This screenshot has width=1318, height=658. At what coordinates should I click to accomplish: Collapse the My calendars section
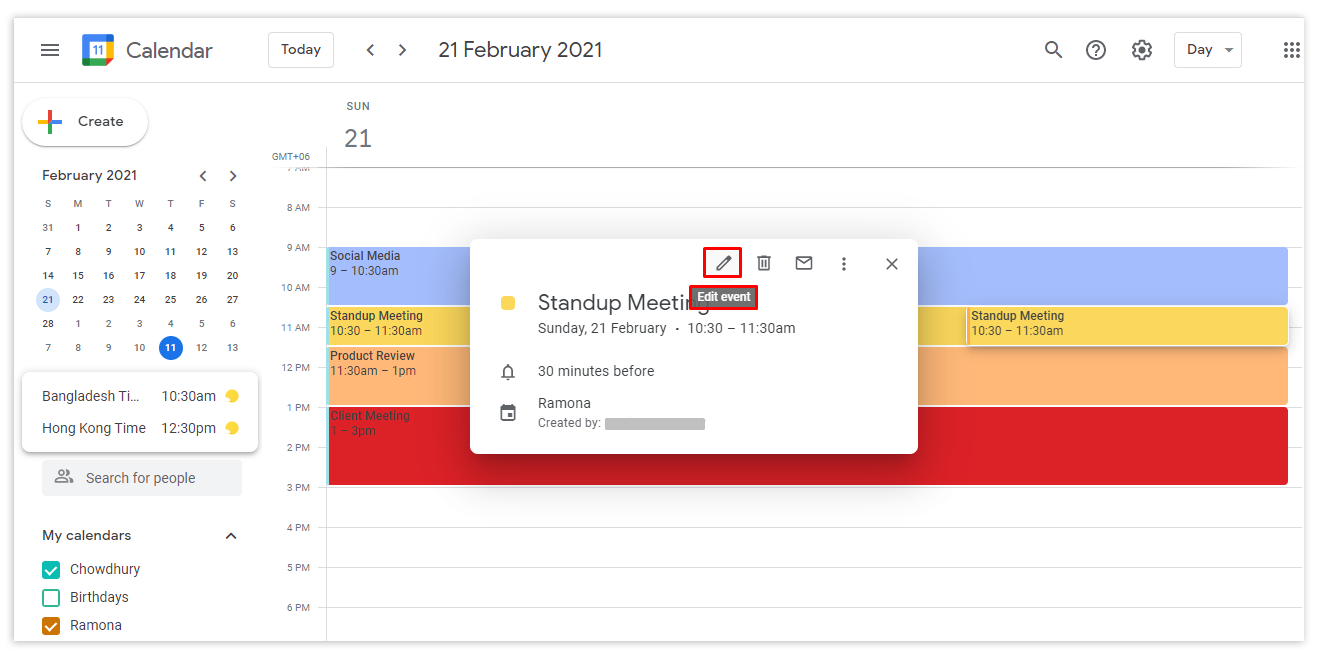pos(231,536)
